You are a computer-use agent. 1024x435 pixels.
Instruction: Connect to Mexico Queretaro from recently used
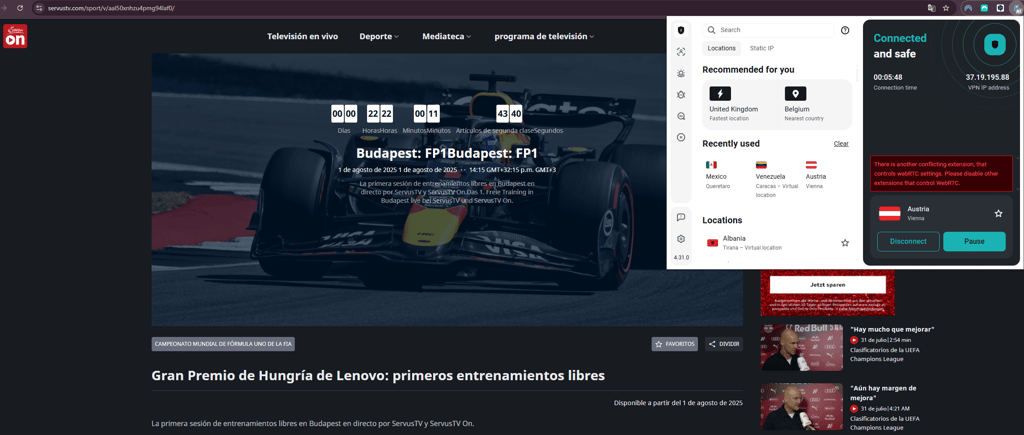coord(720,175)
